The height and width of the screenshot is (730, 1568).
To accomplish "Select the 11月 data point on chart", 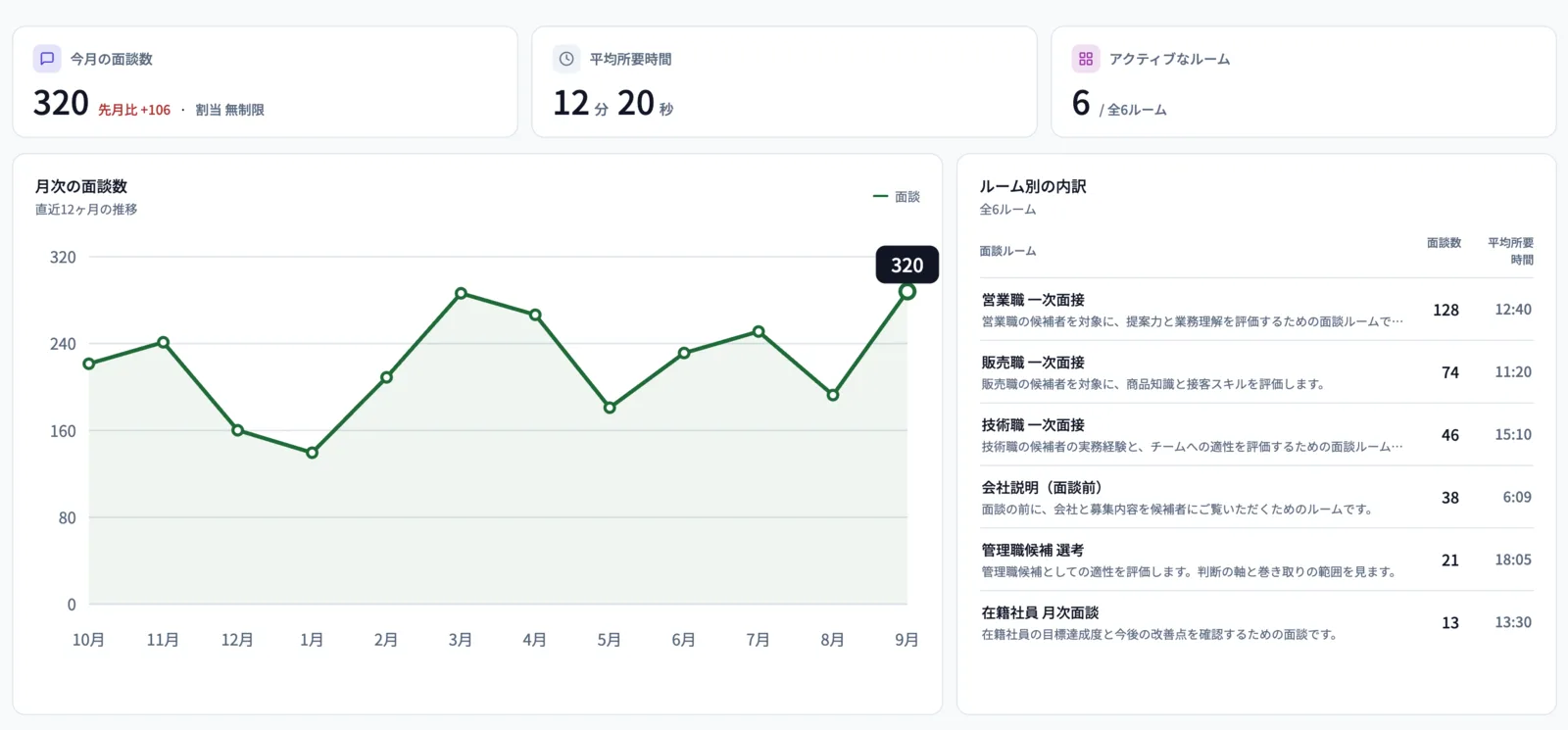I will (x=163, y=342).
